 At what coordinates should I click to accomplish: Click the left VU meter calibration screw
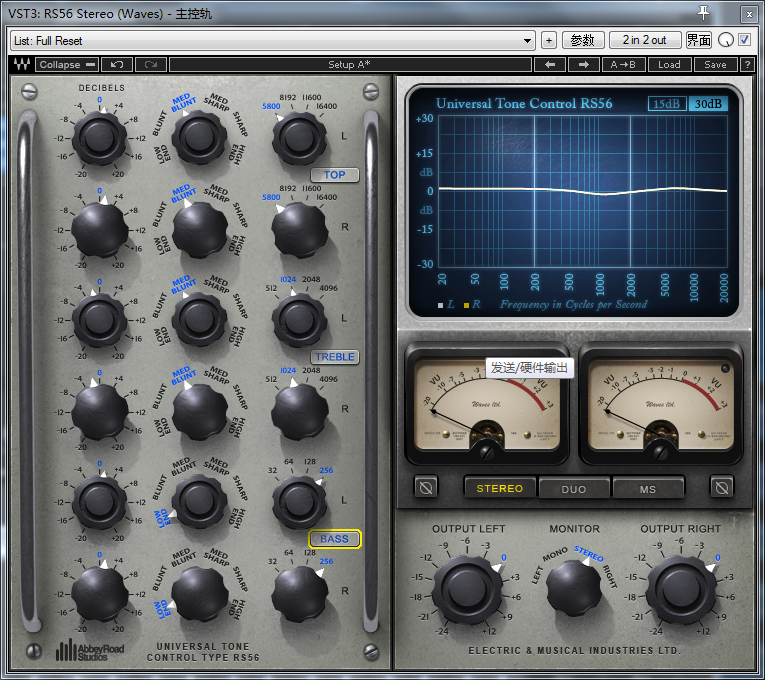tap(486, 452)
